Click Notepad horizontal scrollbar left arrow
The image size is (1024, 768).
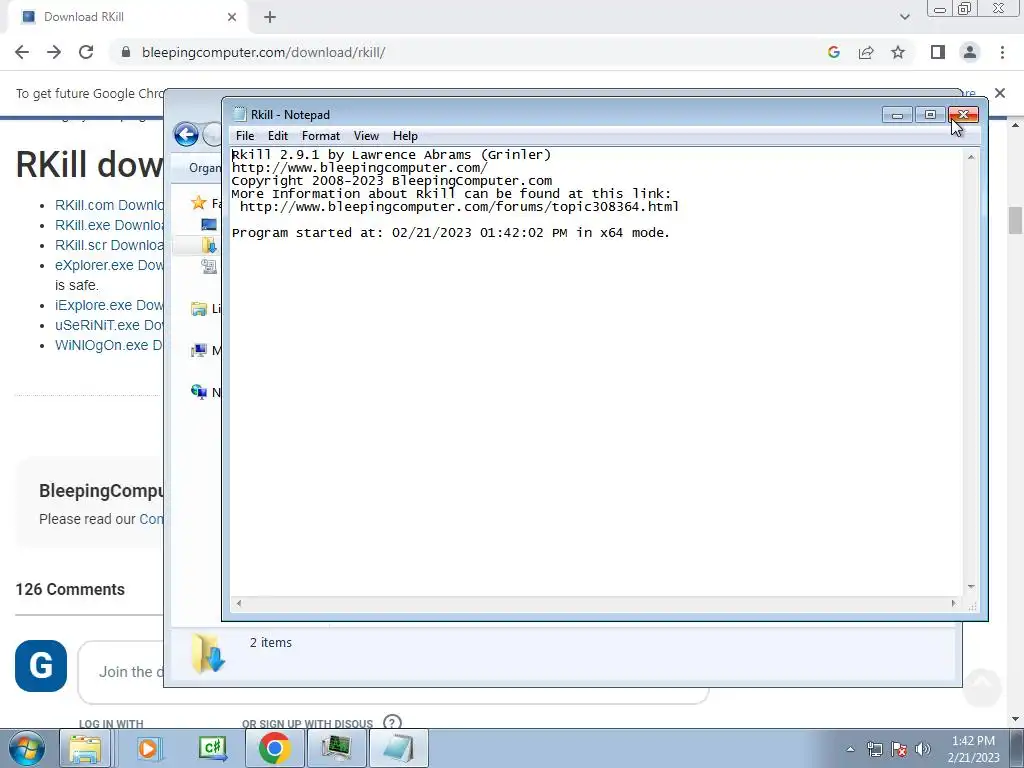tap(239, 603)
